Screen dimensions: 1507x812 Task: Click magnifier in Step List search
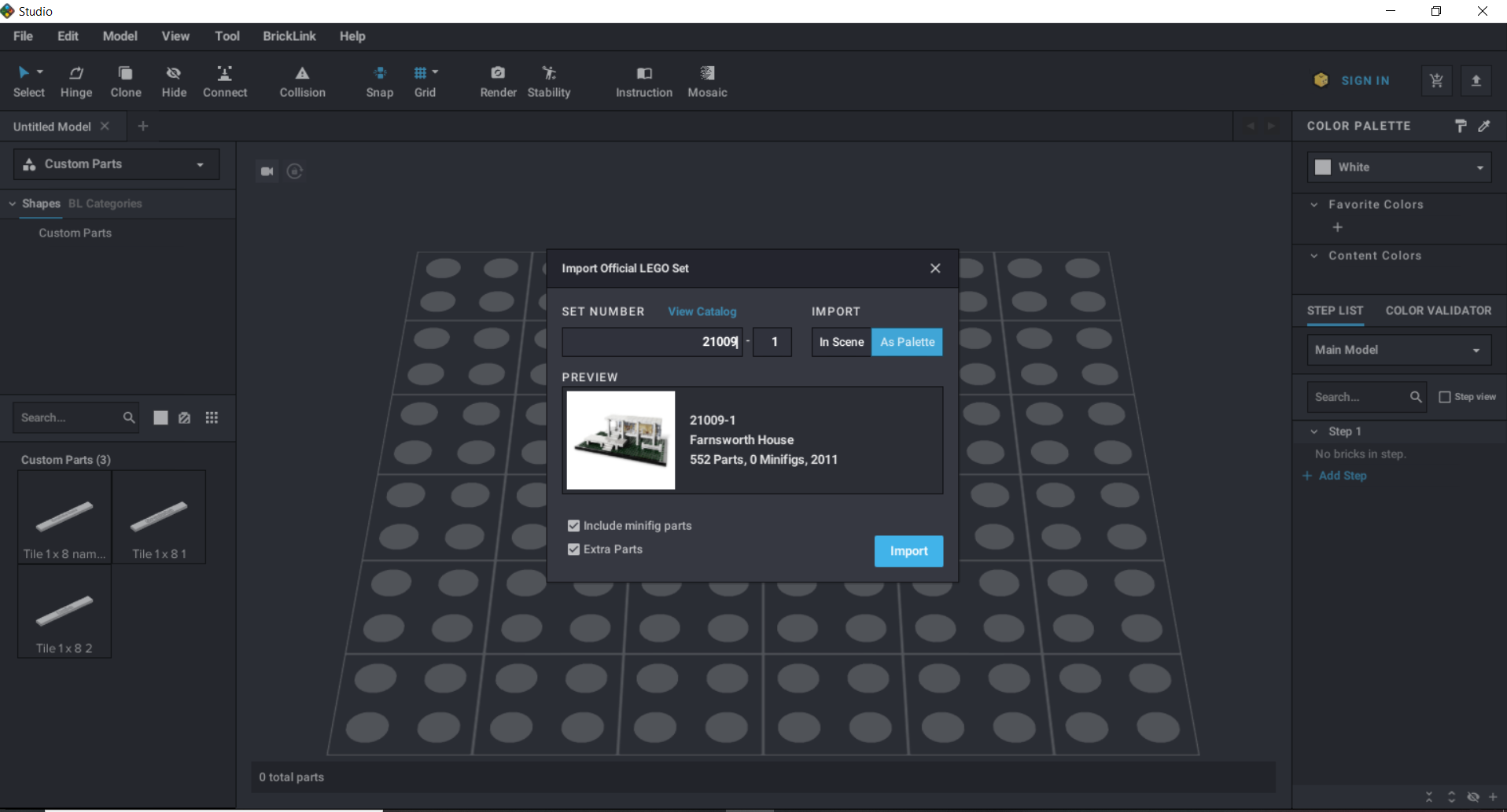pyautogui.click(x=1416, y=397)
